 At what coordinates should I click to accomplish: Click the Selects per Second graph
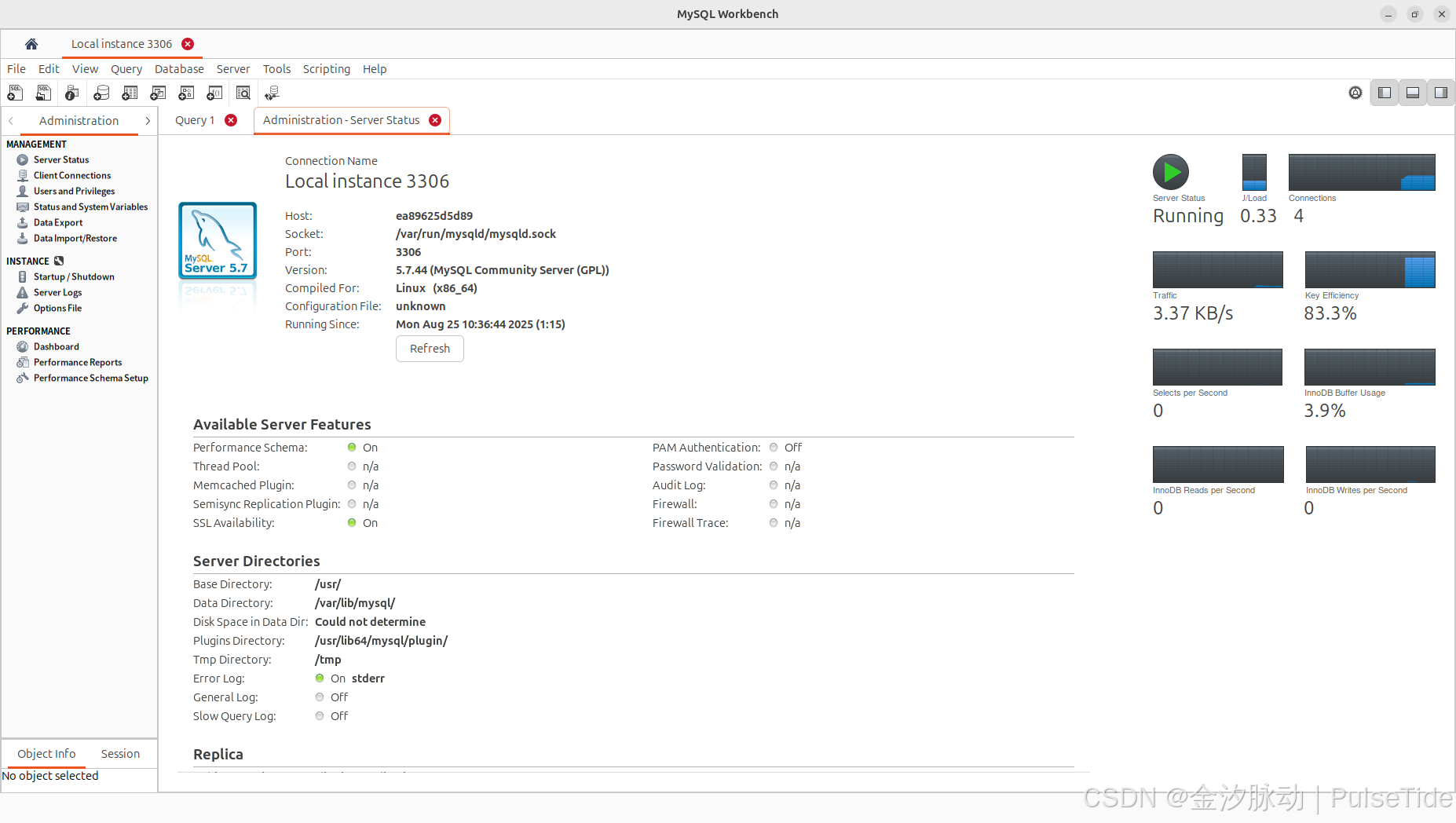click(1217, 367)
